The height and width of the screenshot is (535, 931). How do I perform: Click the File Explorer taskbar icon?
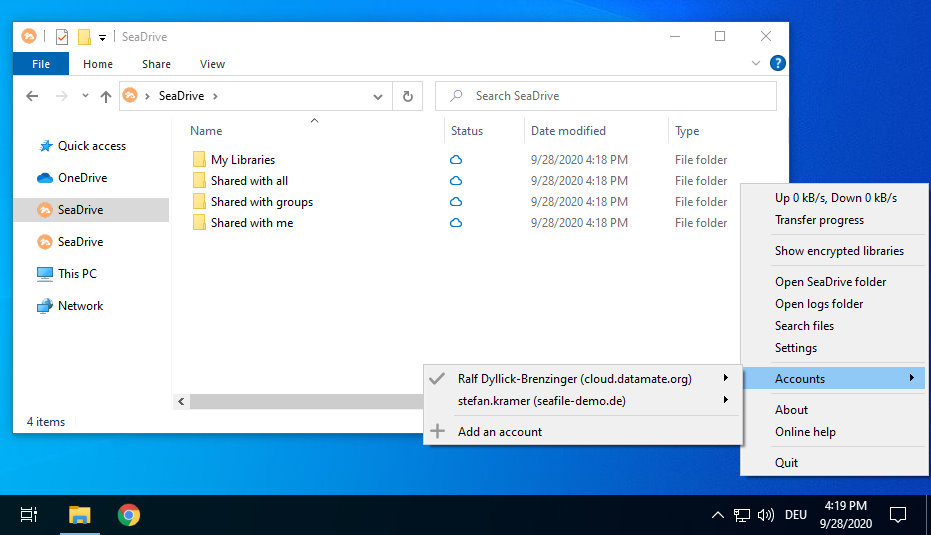point(80,515)
